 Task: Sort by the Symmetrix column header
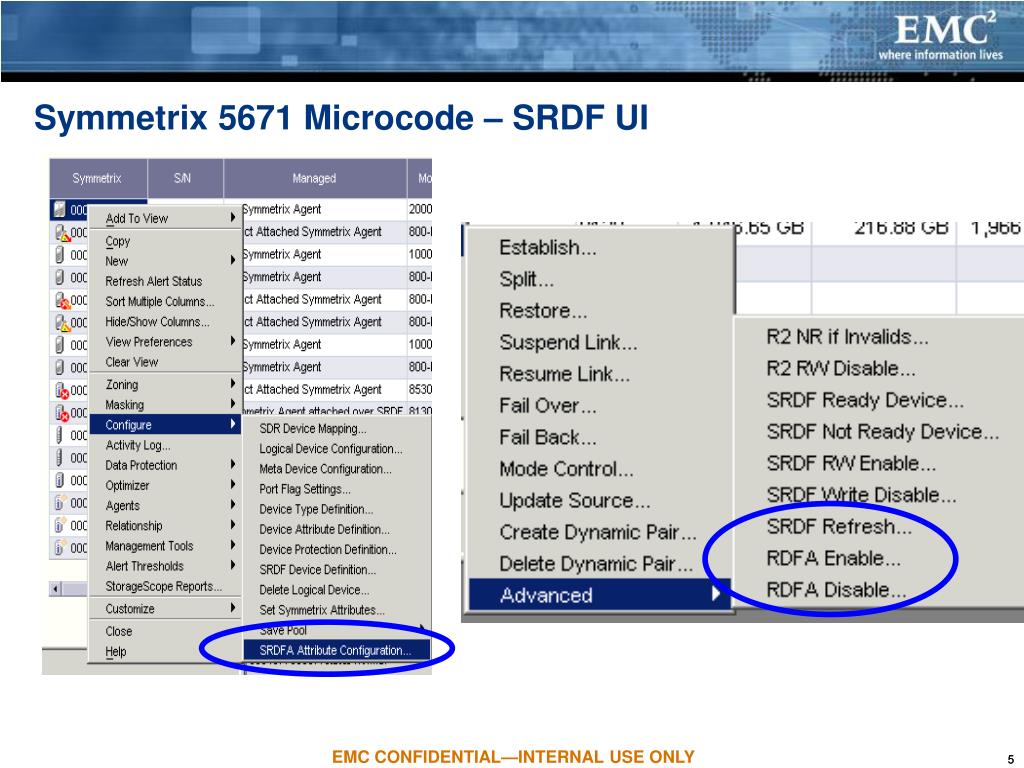98,178
